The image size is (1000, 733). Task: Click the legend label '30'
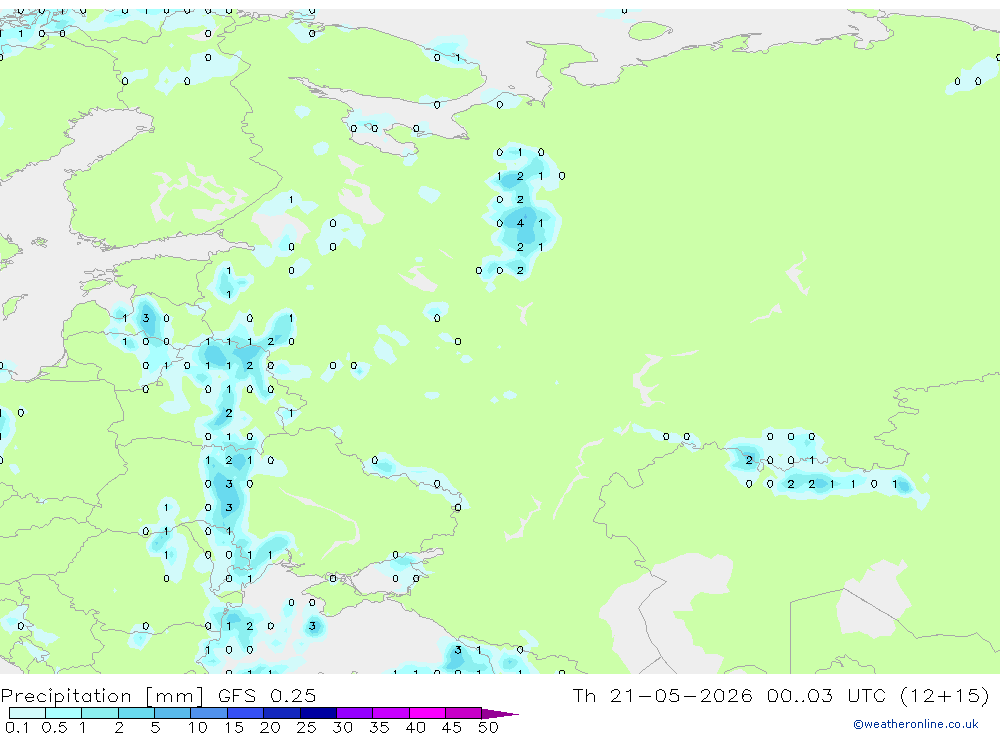pyautogui.click(x=342, y=727)
